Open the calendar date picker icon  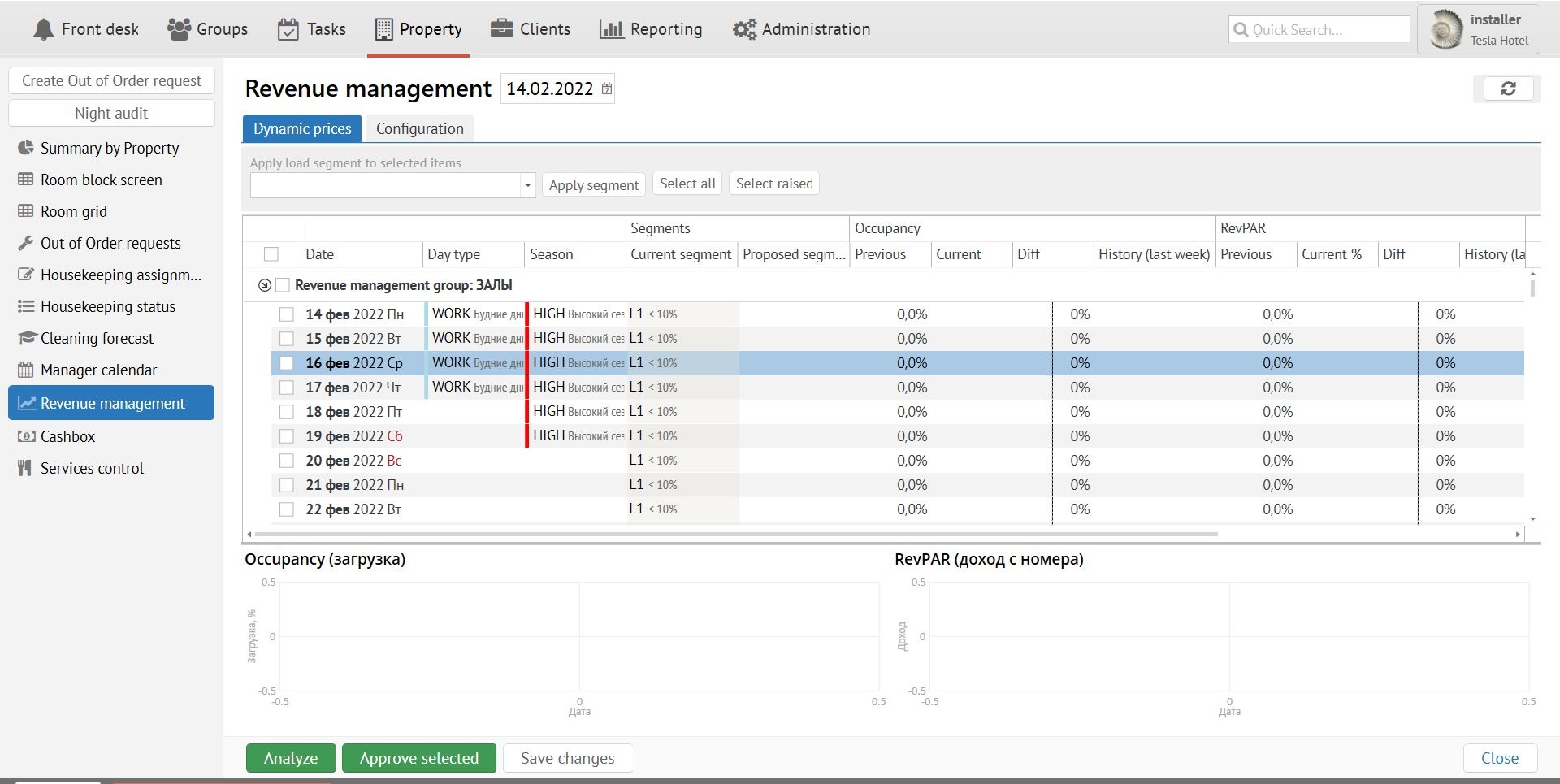pos(607,89)
